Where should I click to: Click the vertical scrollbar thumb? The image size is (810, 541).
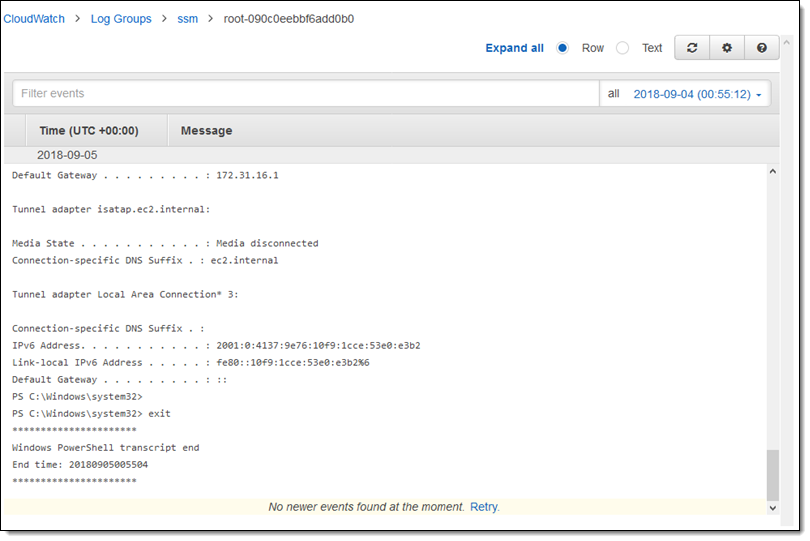(772, 475)
